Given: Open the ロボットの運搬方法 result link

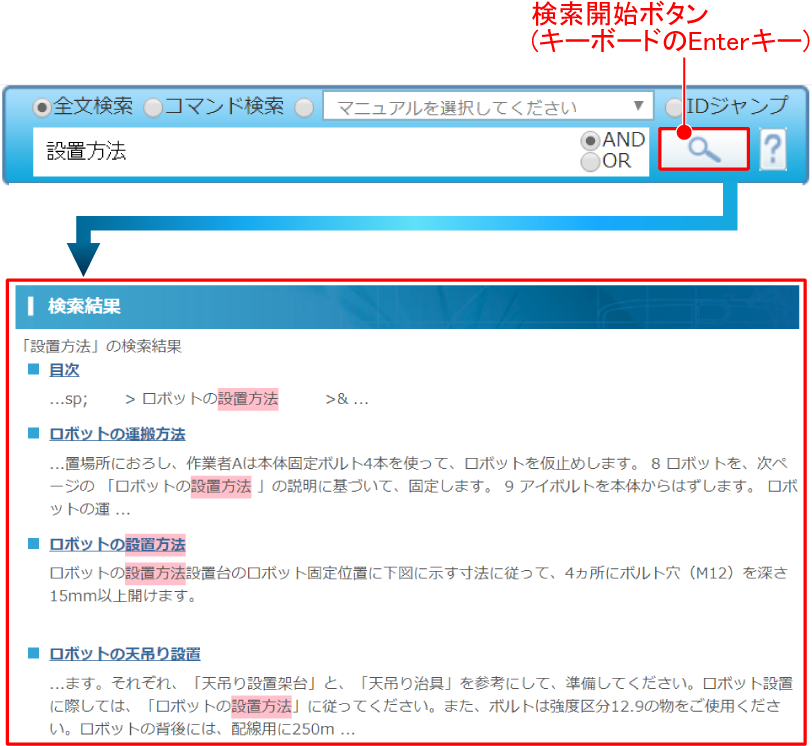Looking at the screenshot, I should 117,434.
